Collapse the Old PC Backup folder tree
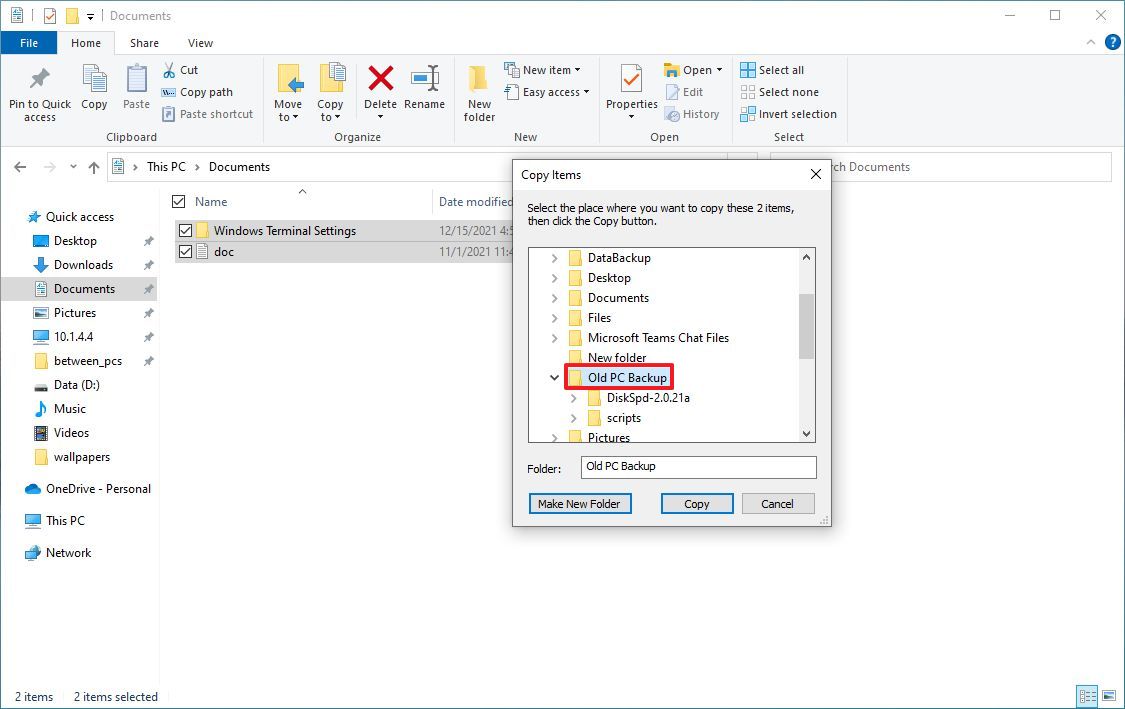Image resolution: width=1125 pixels, height=709 pixels. click(554, 378)
